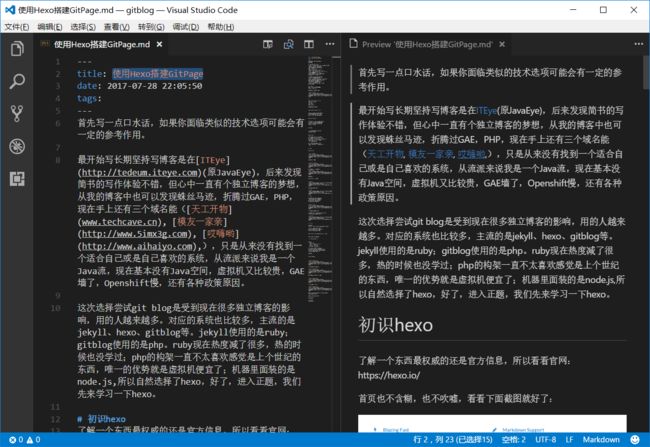
Task: Open the Source Control view
Action: point(17,114)
